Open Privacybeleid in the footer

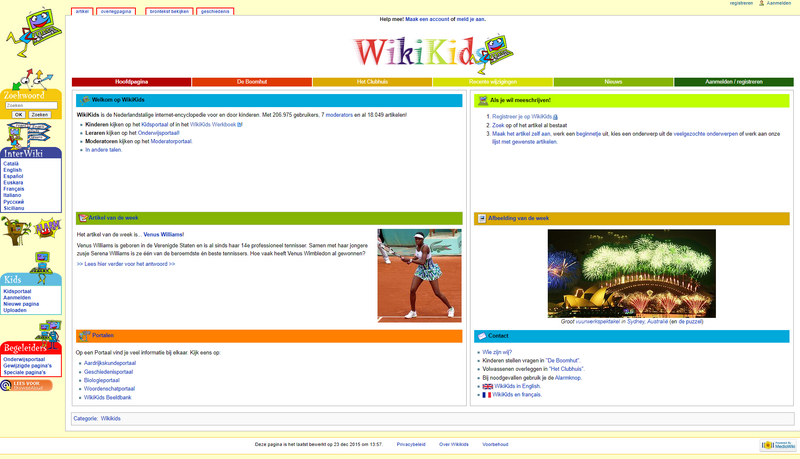tap(411, 445)
